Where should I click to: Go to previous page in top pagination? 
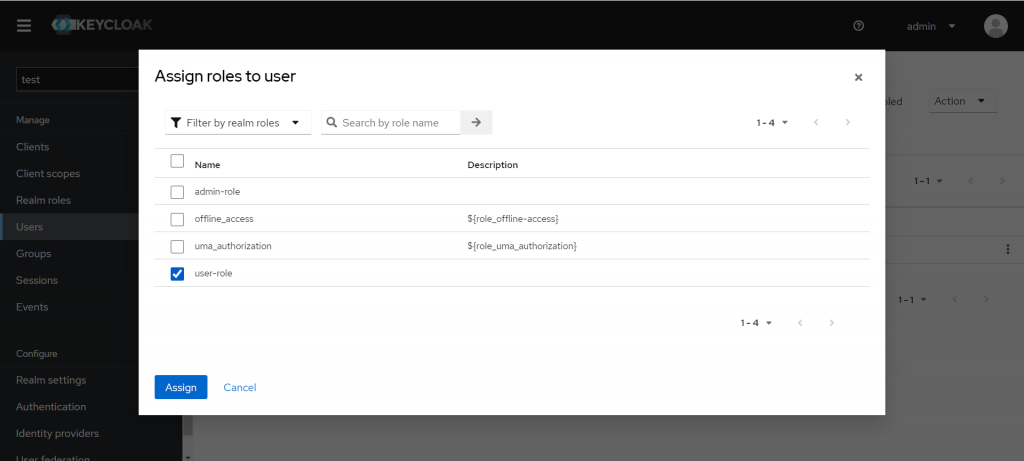point(816,123)
